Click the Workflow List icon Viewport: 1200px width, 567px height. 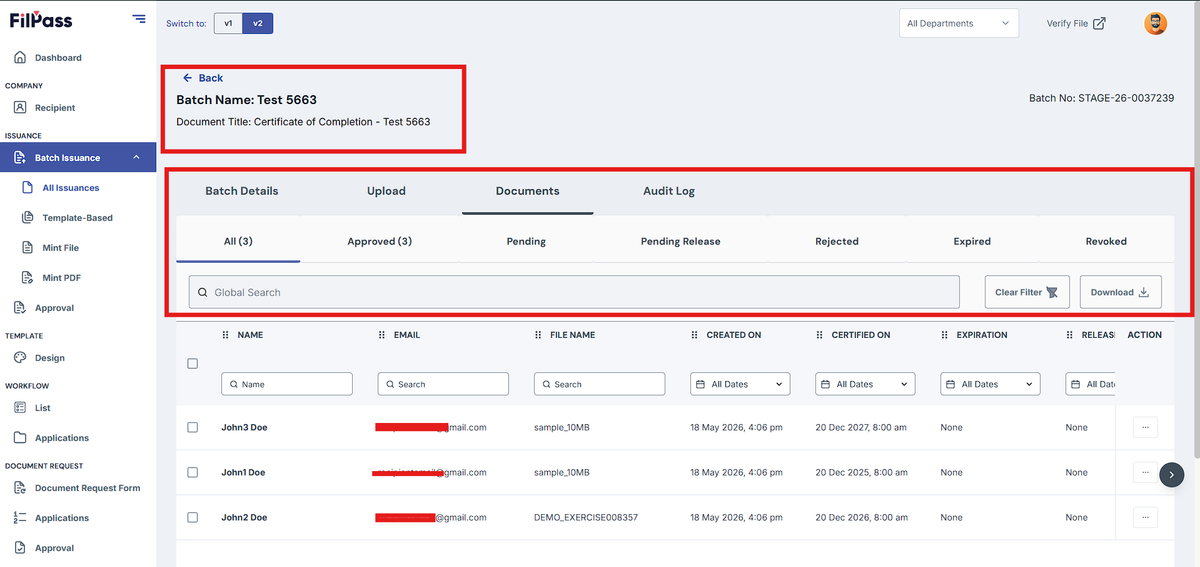pyautogui.click(x=20, y=408)
